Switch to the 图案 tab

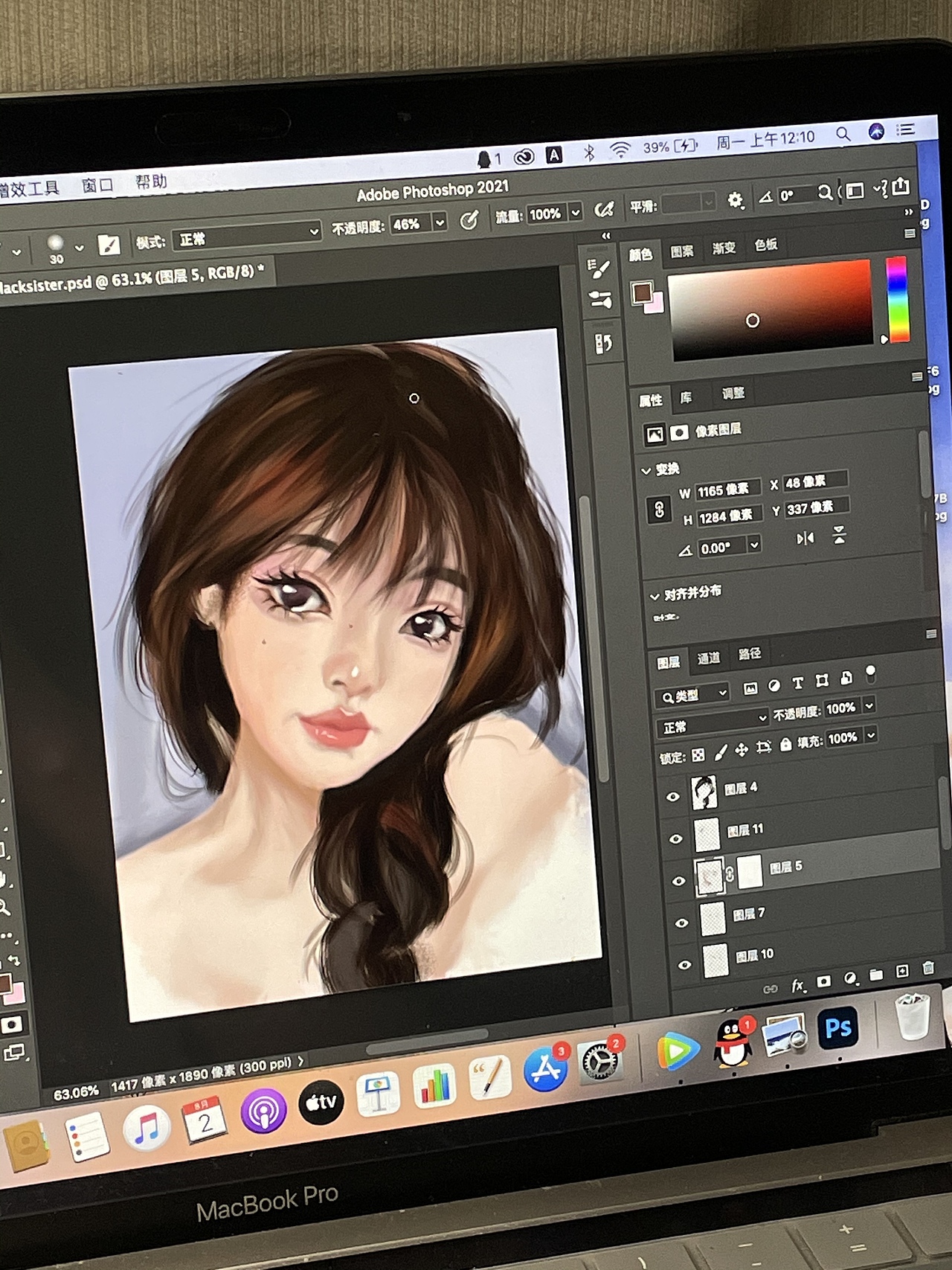coord(681,251)
